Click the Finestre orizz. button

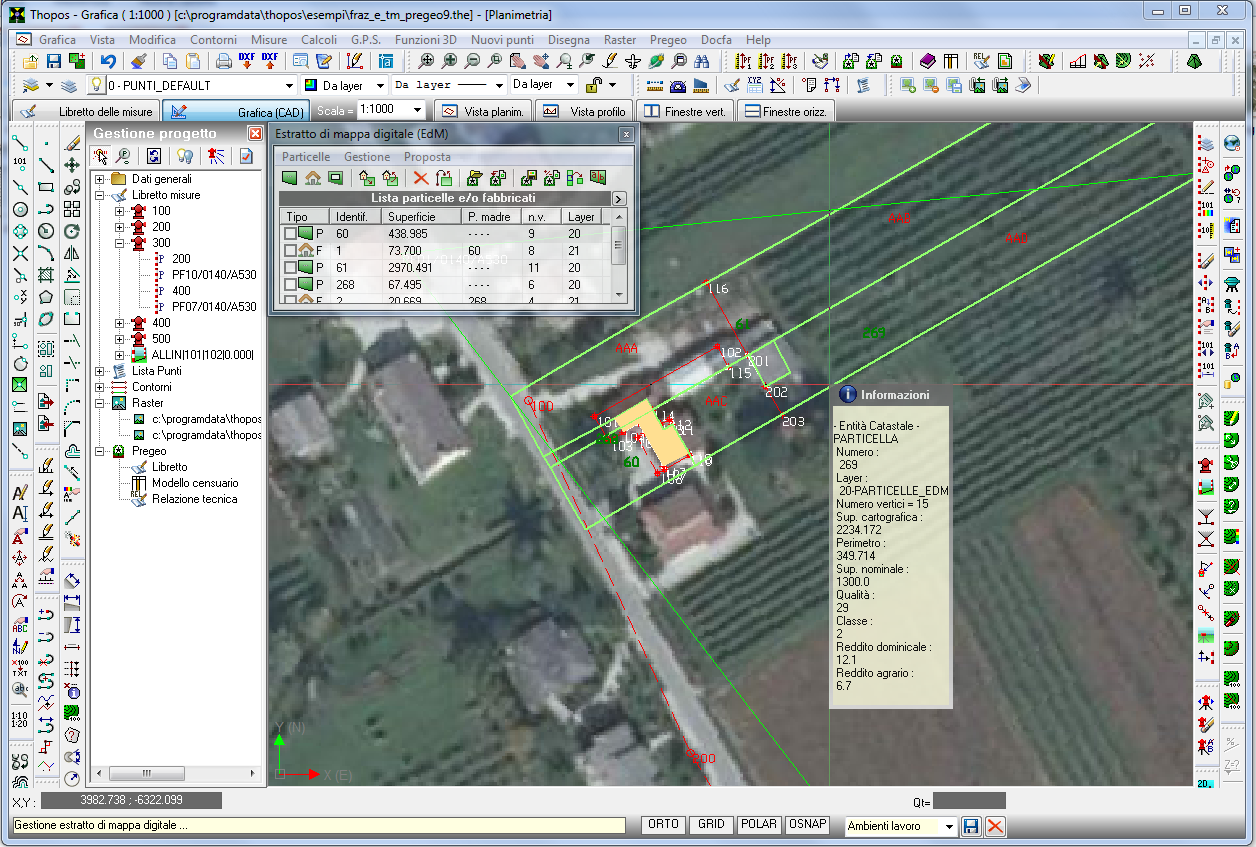pyautogui.click(x=785, y=111)
